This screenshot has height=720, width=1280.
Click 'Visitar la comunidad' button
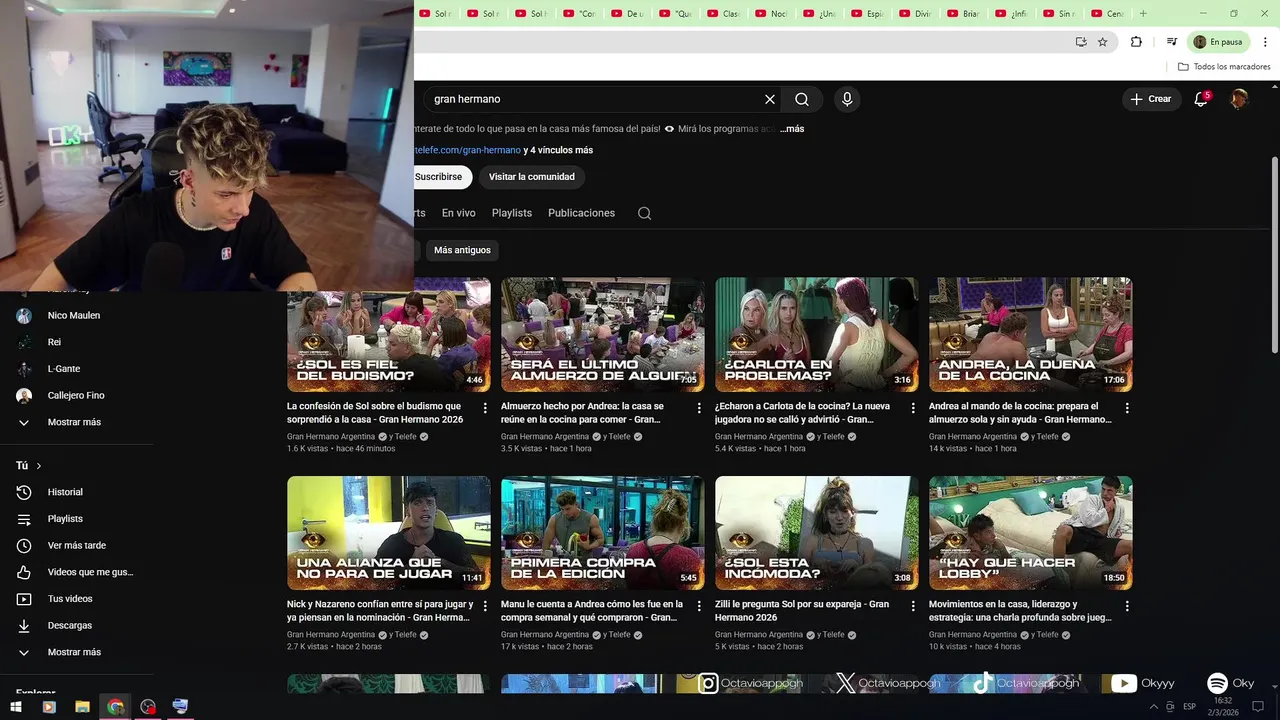pos(532,177)
